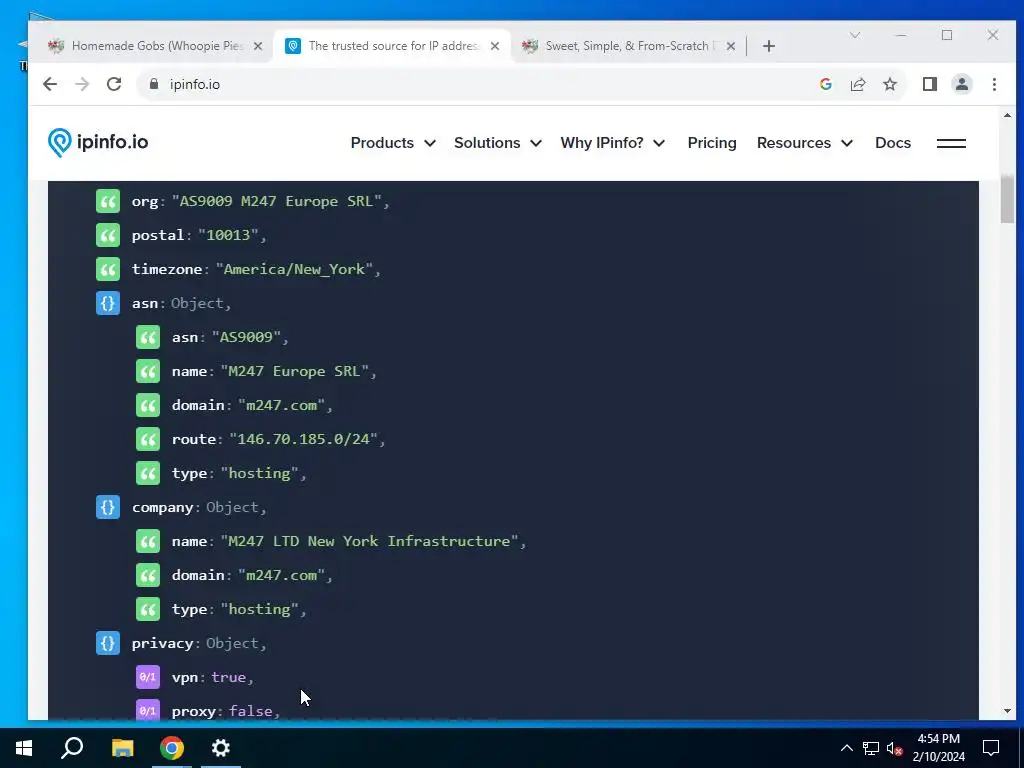Switch to Sweet, Simple, & From-Scratch tab
Screen dimensions: 1024x768
pyautogui.click(x=619, y=46)
